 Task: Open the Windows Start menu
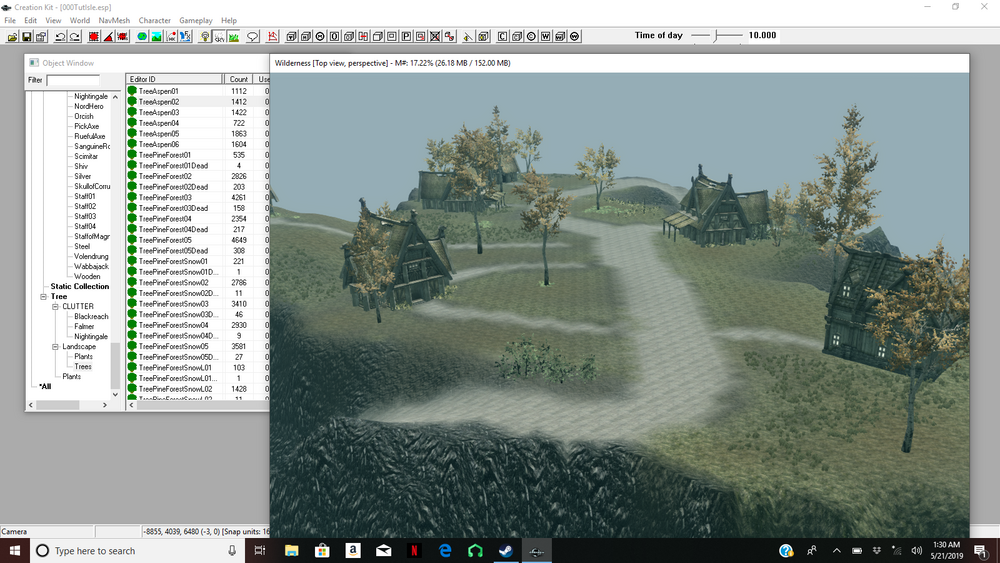[x=15, y=550]
